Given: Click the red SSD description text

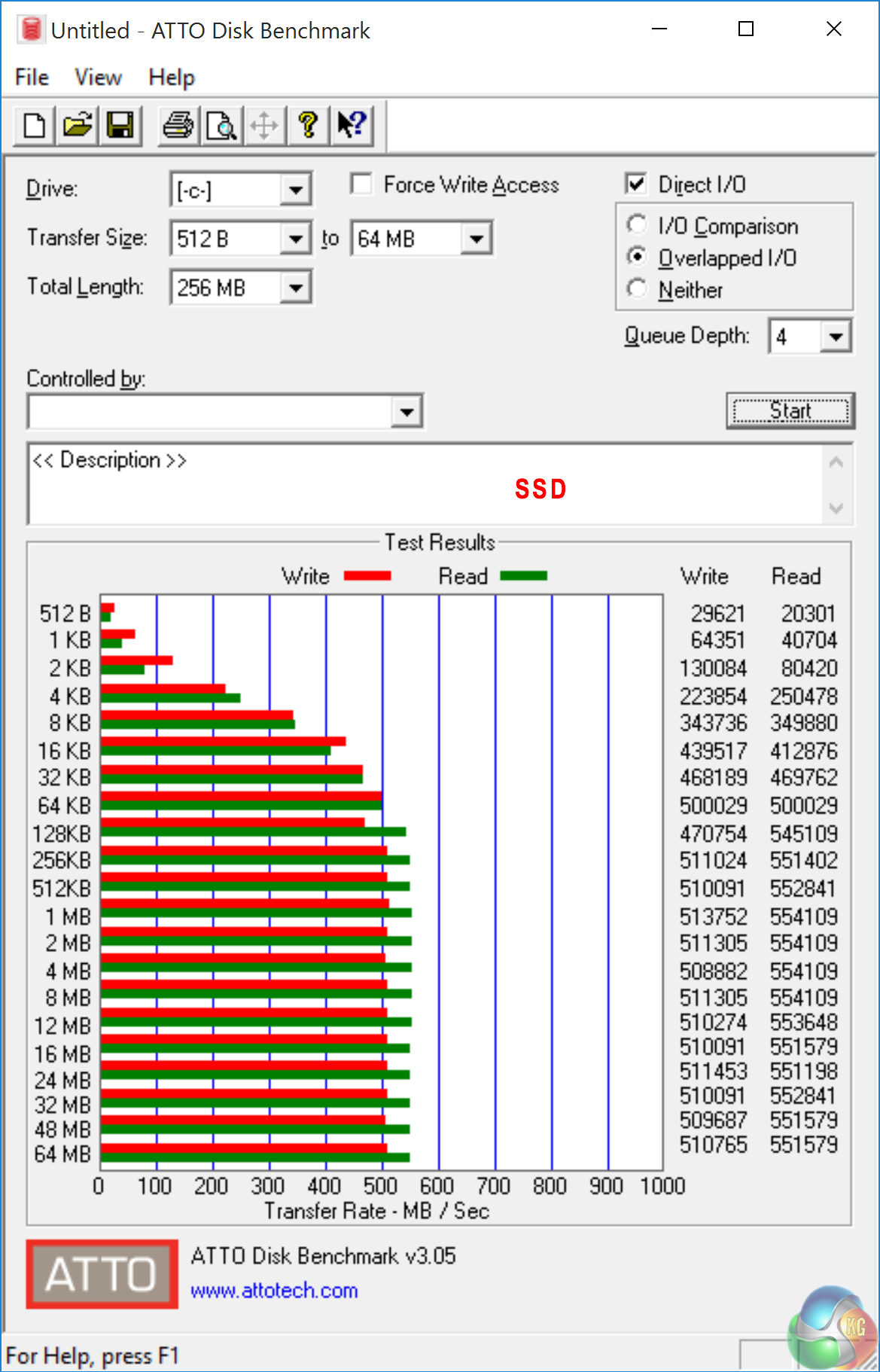Looking at the screenshot, I should (540, 489).
